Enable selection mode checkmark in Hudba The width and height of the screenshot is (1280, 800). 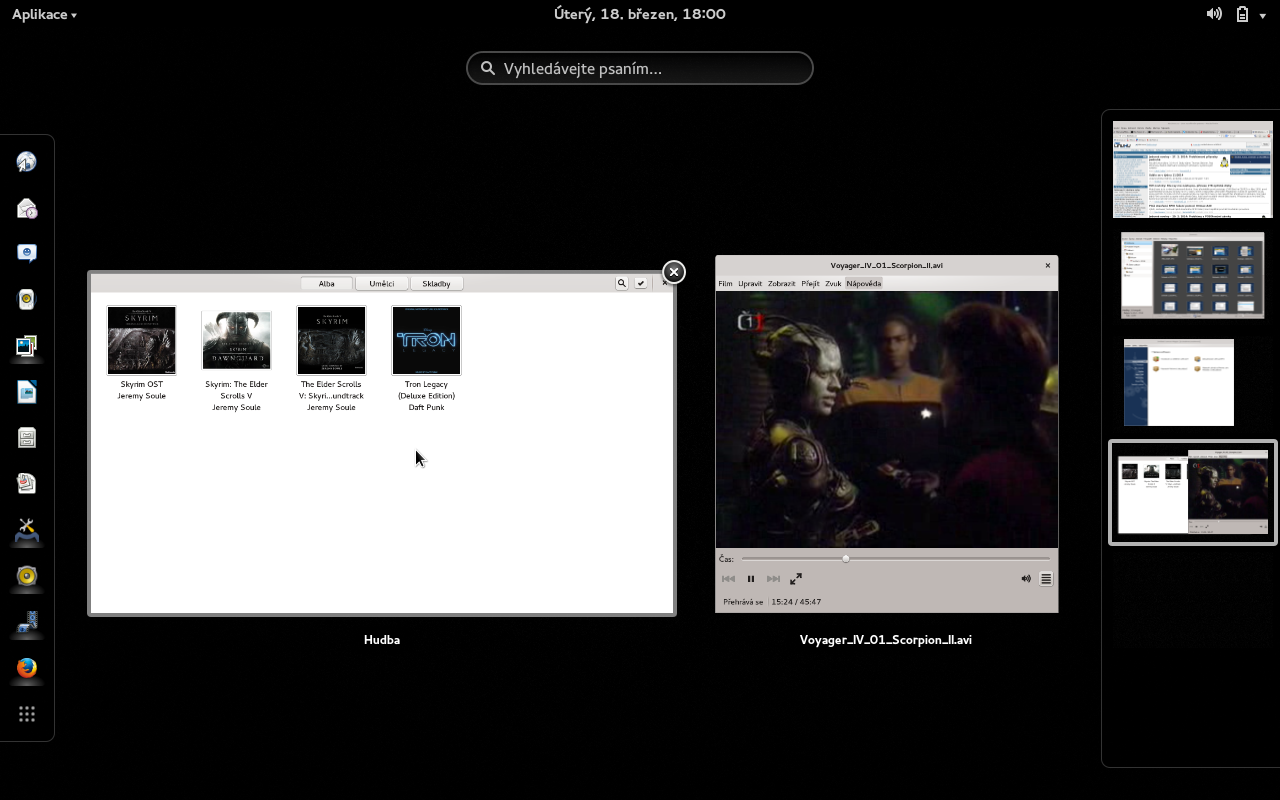click(641, 284)
